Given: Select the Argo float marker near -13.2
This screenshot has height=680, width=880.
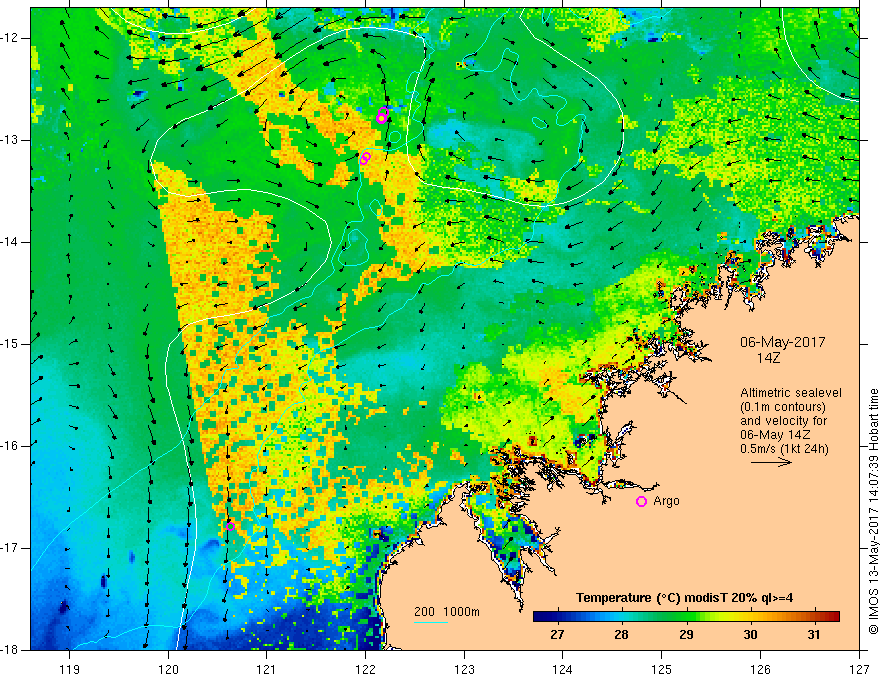Looking at the screenshot, I should click(365, 157).
